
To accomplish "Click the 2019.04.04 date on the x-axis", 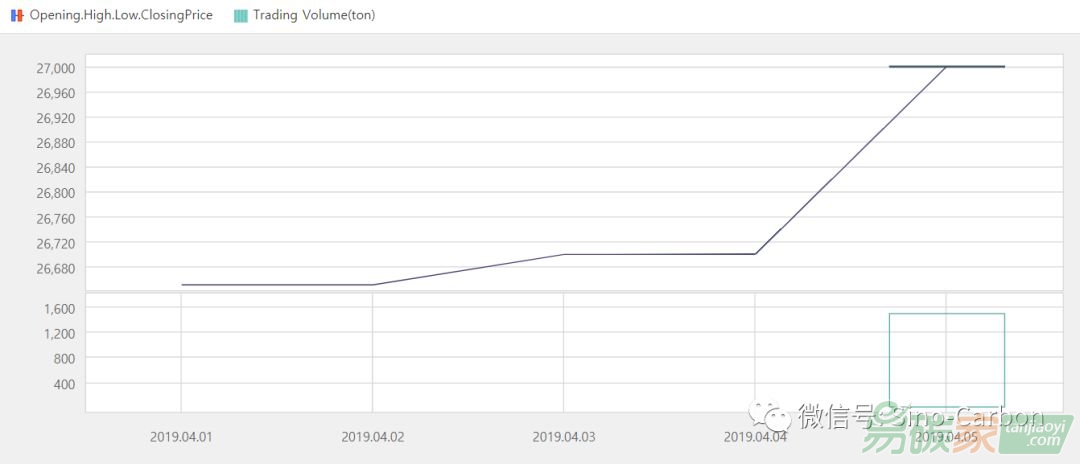I will click(x=755, y=437).
